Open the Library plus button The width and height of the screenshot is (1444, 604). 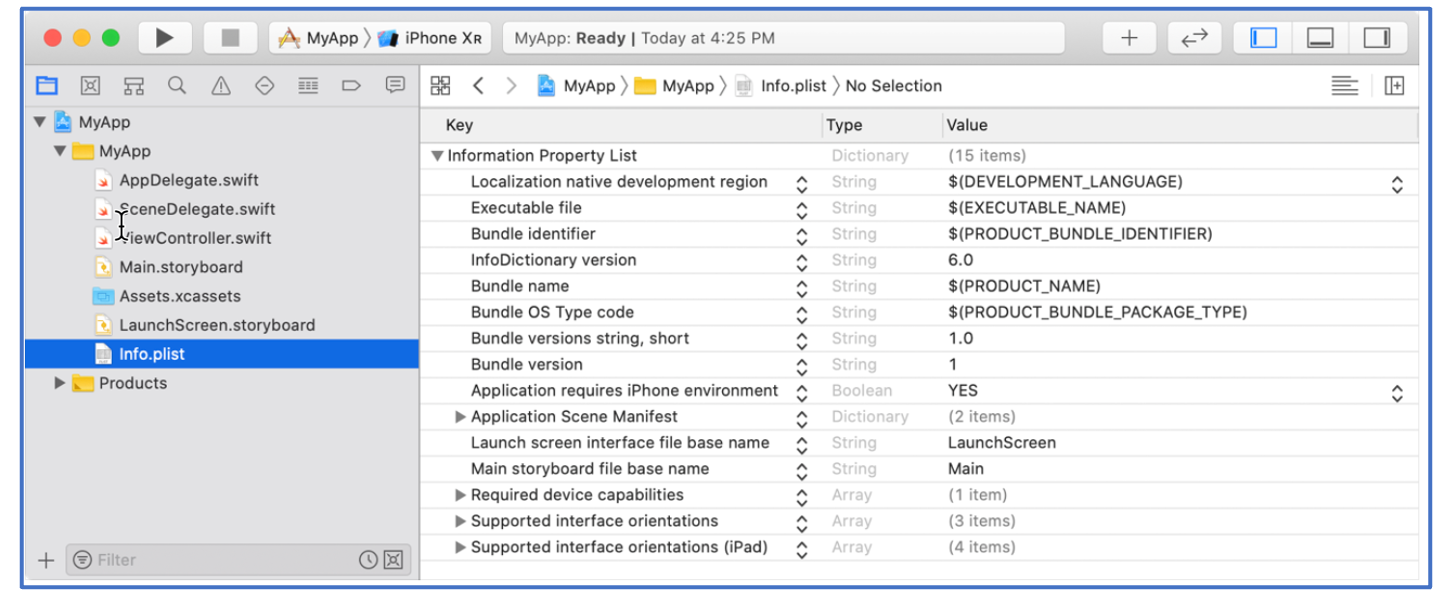click(1129, 38)
